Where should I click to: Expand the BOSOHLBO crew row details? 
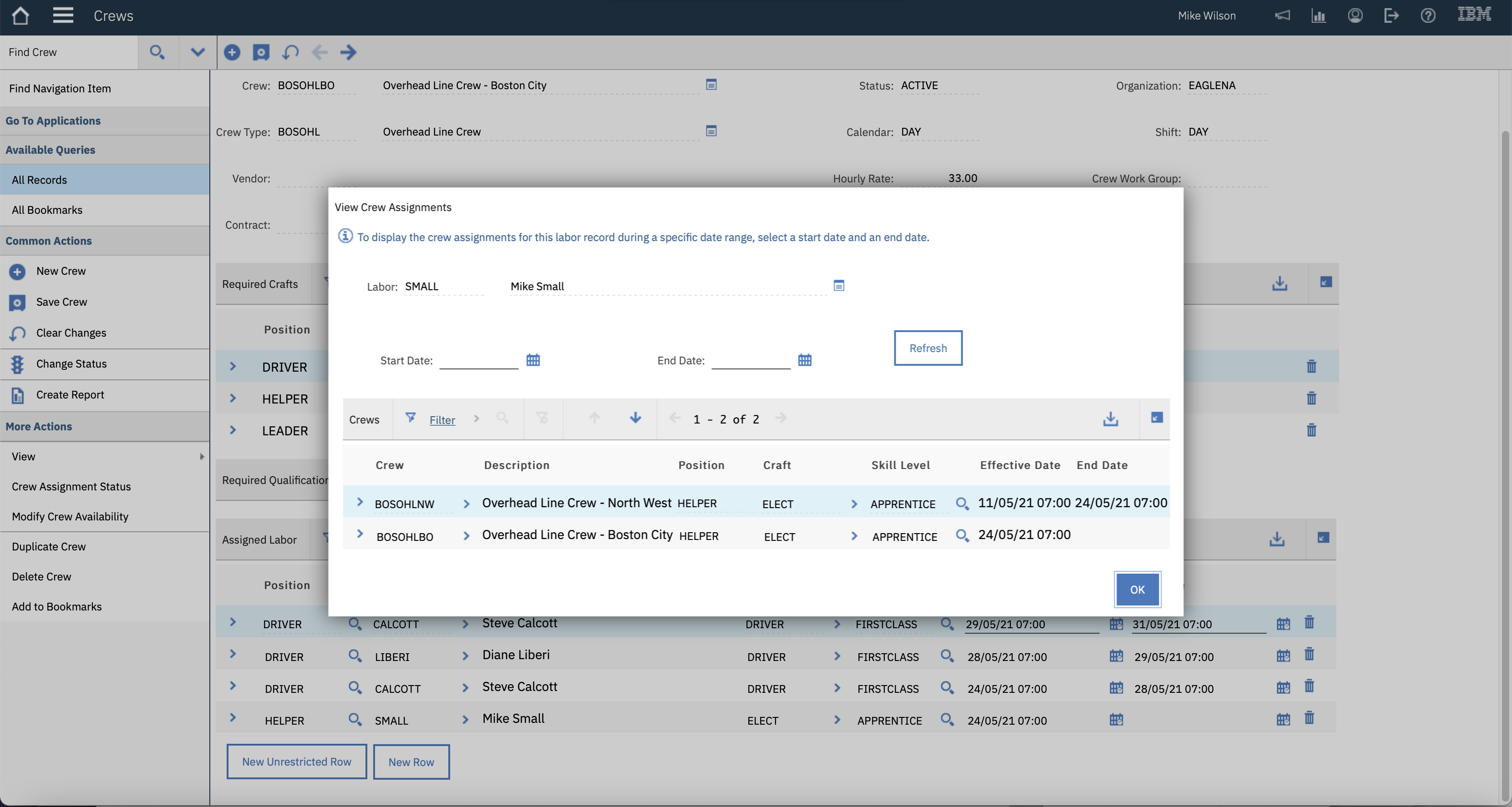360,535
